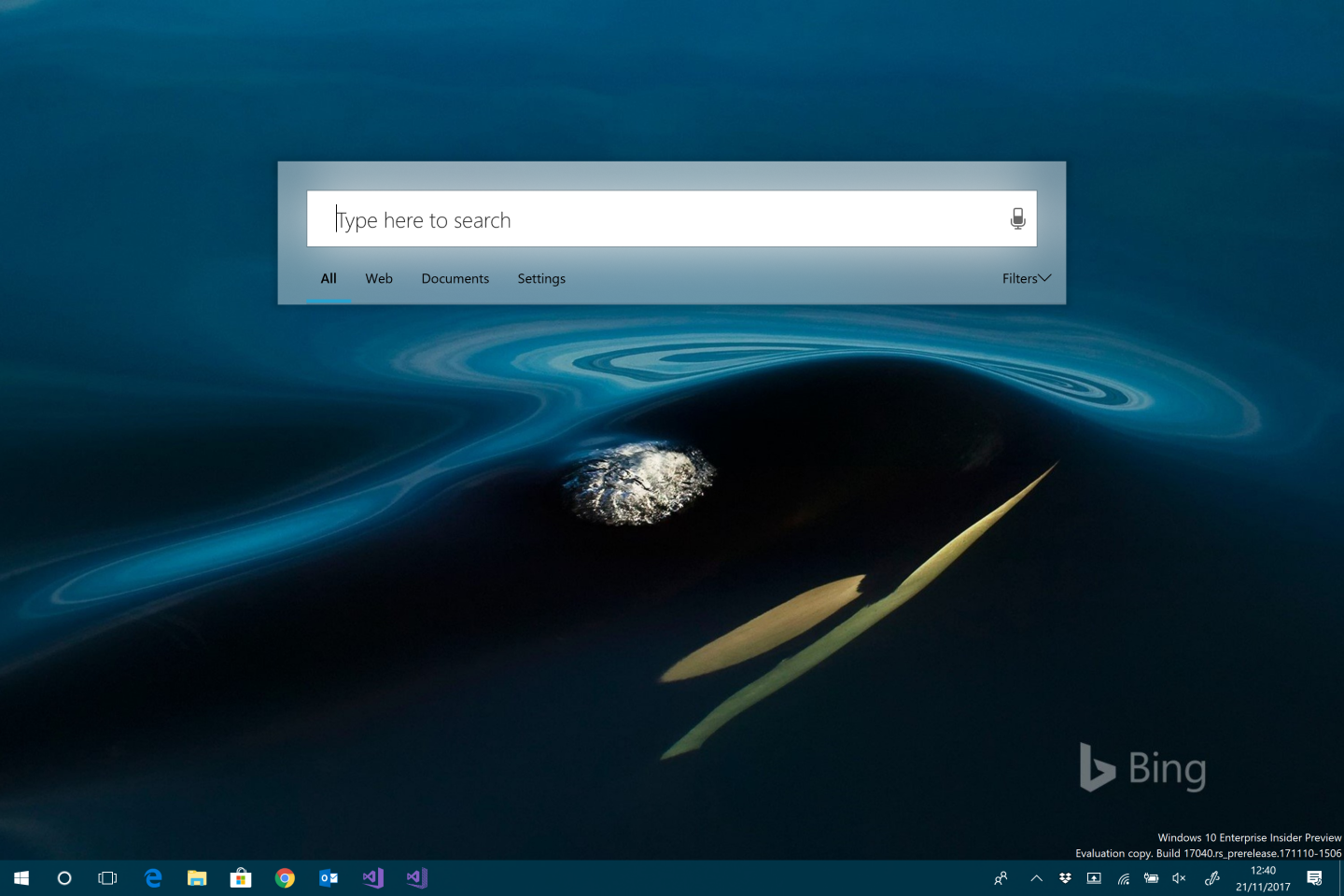Start voice search with the microphone
Viewport: 1344px width, 896px height.
point(1017,218)
